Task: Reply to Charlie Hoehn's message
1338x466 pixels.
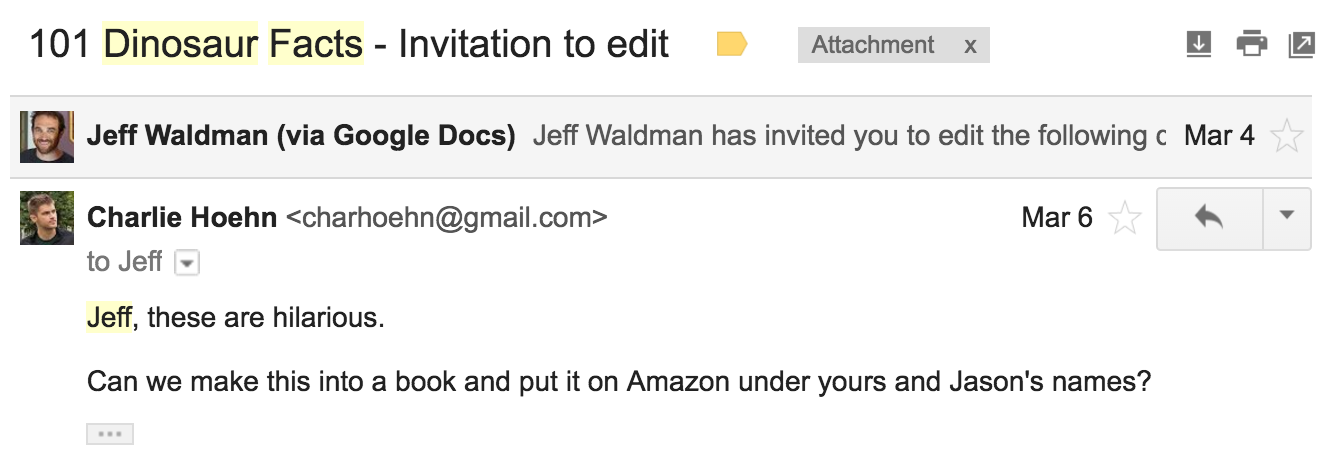Action: 1209,216
